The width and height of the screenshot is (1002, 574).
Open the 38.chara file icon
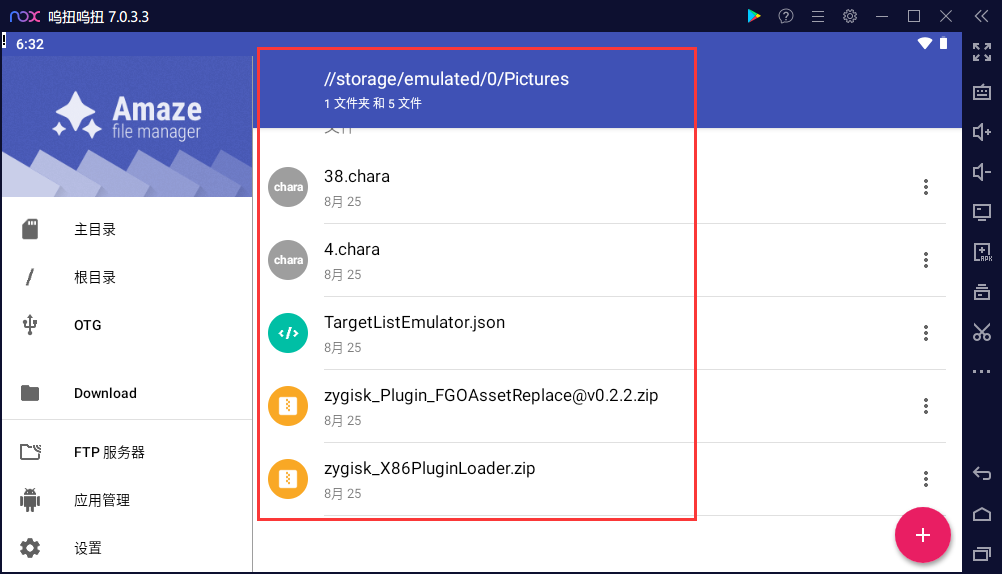[x=288, y=187]
